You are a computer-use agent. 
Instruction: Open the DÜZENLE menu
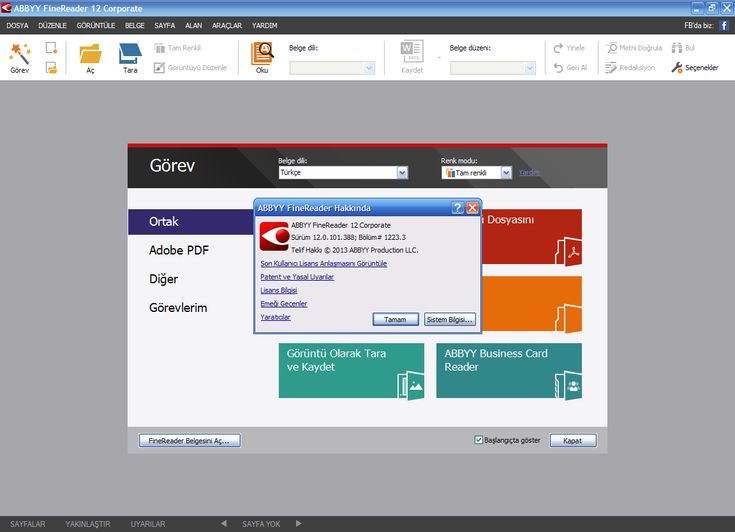[52, 26]
